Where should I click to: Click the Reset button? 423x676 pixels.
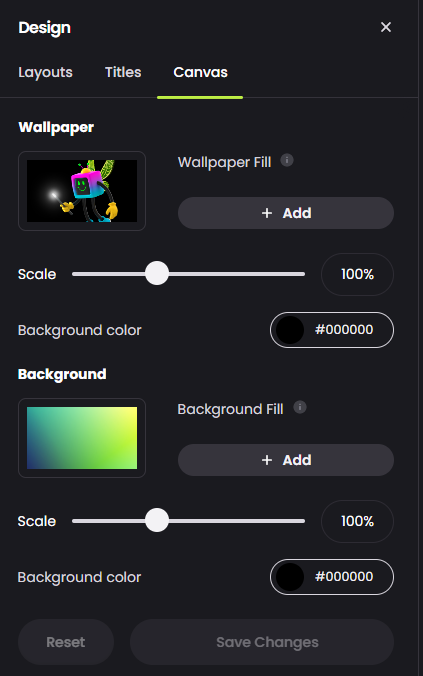tap(66, 642)
